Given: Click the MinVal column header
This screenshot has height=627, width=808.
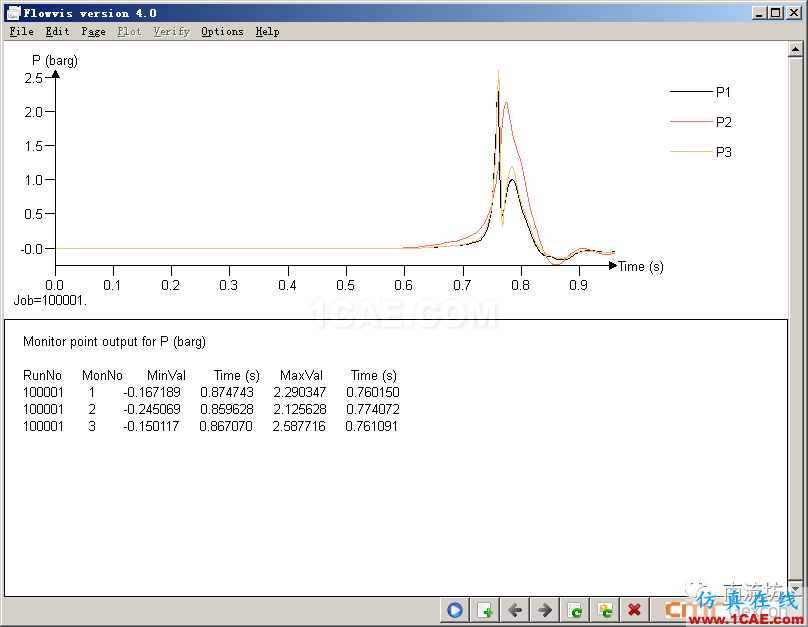Looking at the screenshot, I should pyautogui.click(x=166, y=375).
